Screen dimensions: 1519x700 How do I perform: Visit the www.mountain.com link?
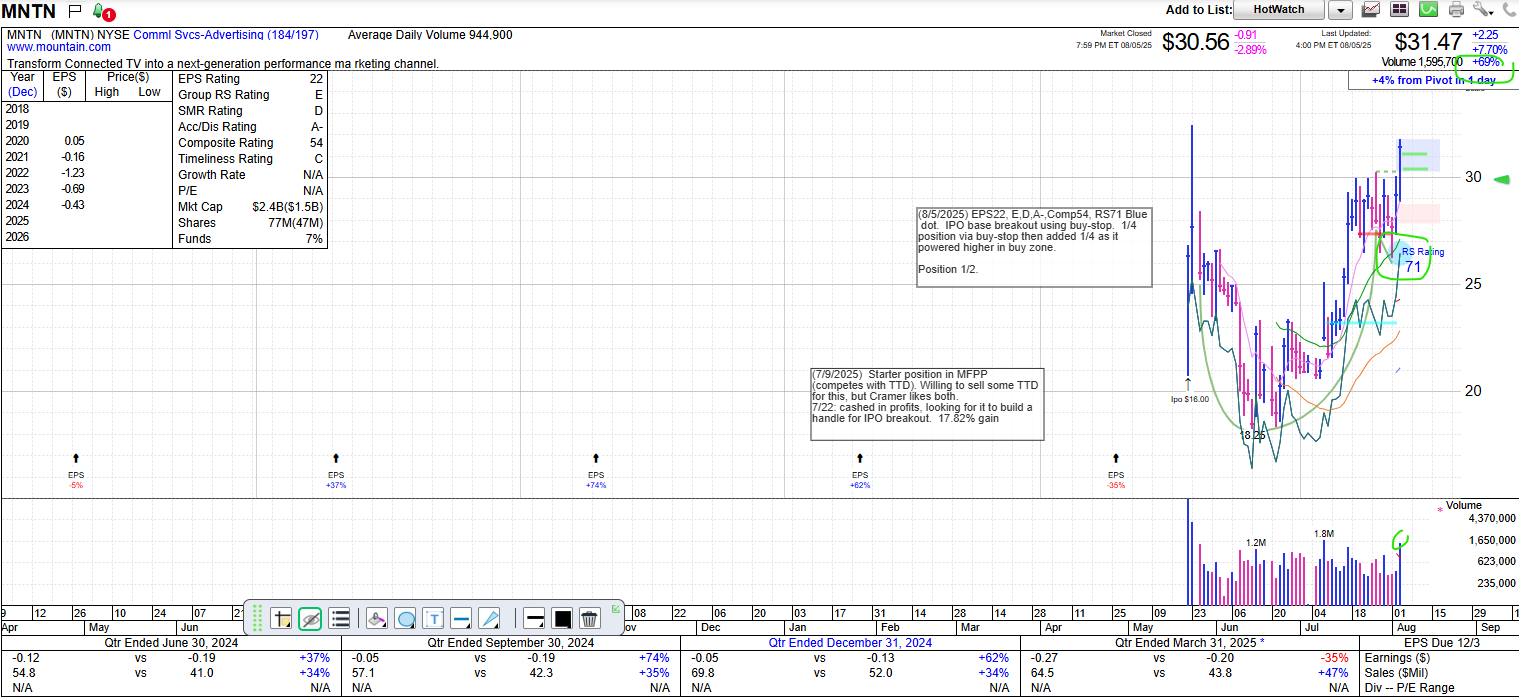click(58, 47)
